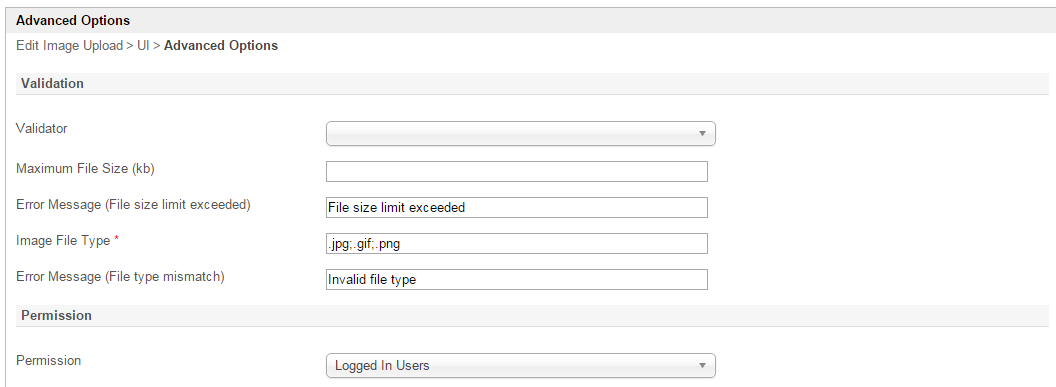Image resolution: width=1056 pixels, height=387 pixels.
Task: Select the Image File Type input box
Action: (517, 244)
